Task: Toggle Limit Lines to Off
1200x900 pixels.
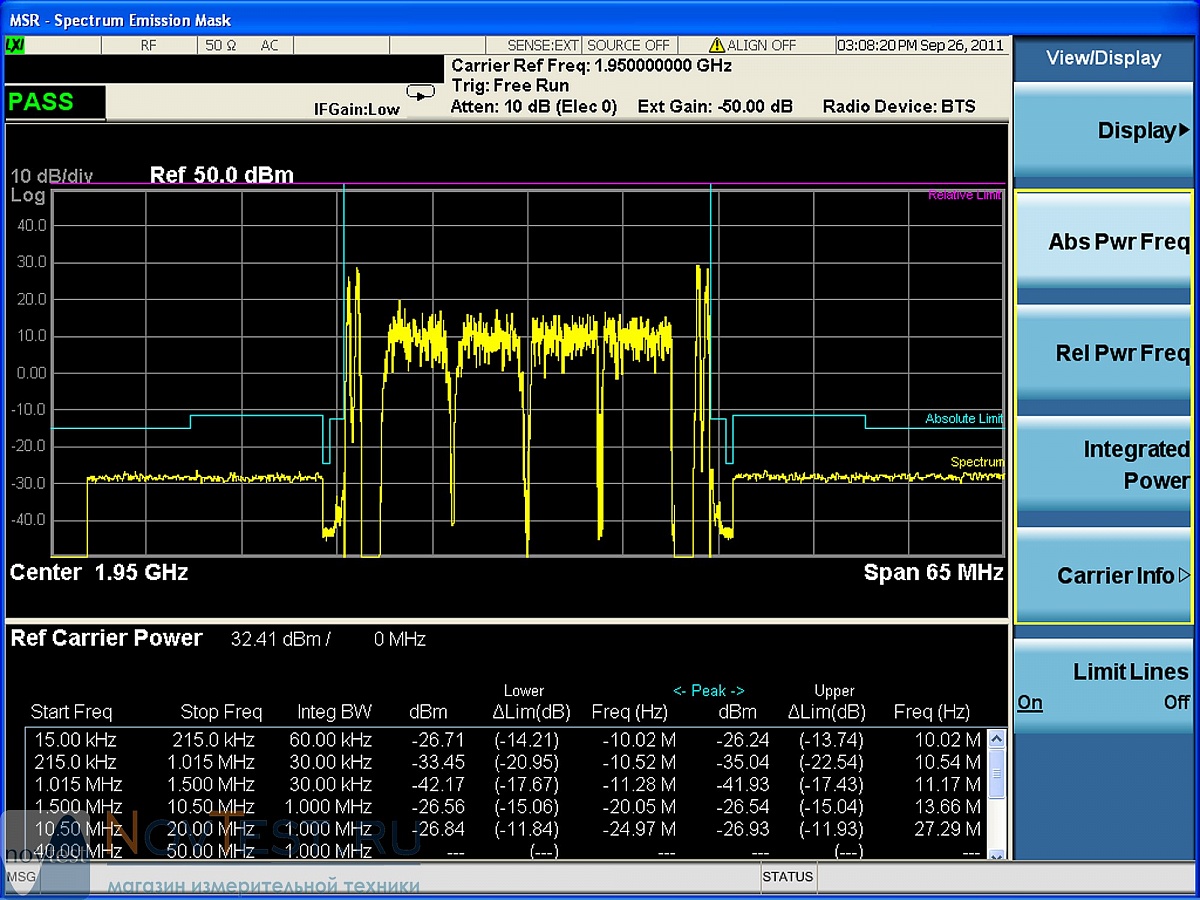Action: (1176, 703)
